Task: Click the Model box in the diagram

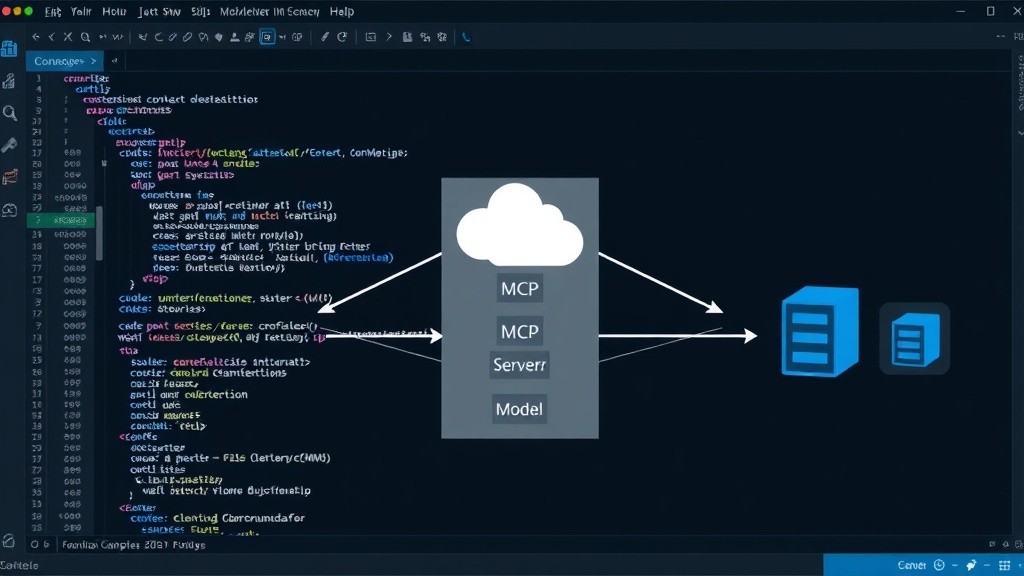Action: [519, 409]
